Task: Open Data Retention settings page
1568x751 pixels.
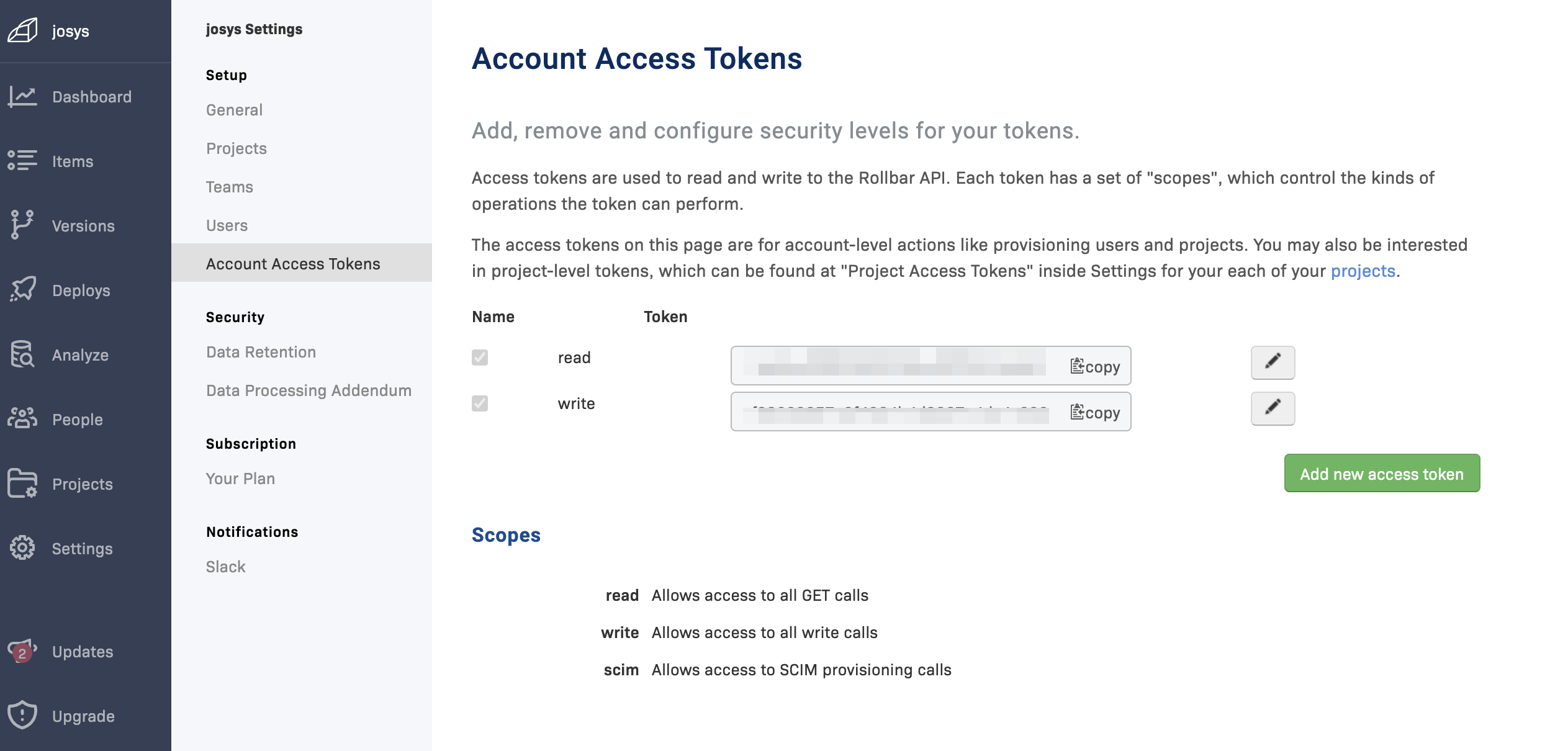Action: point(261,352)
